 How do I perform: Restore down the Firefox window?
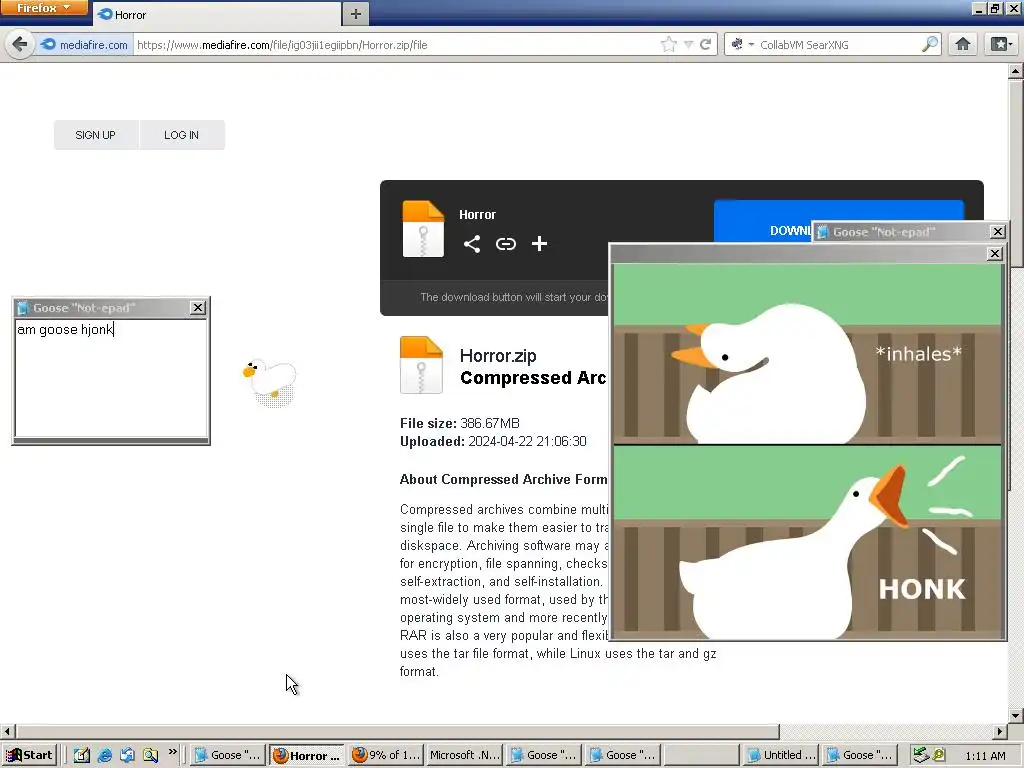[x=995, y=8]
